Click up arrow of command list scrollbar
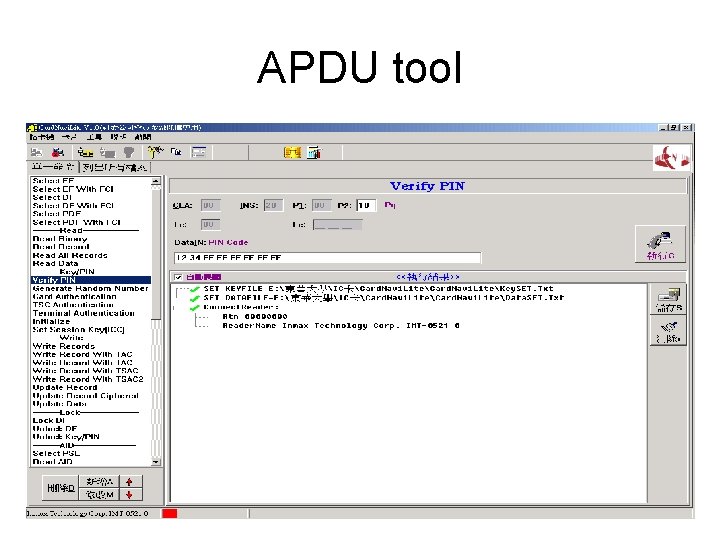 coord(156,181)
